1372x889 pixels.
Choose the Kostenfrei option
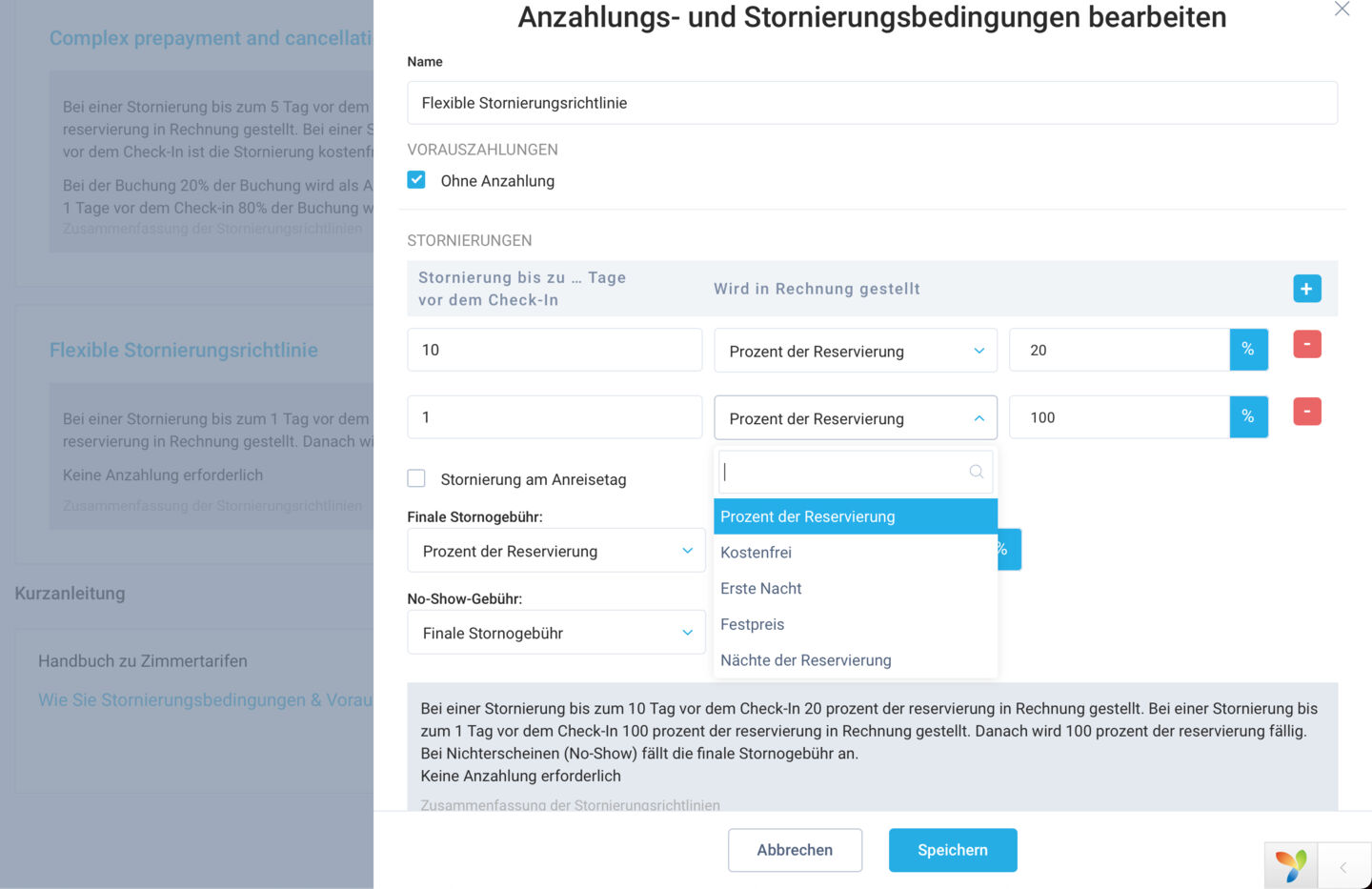856,553
